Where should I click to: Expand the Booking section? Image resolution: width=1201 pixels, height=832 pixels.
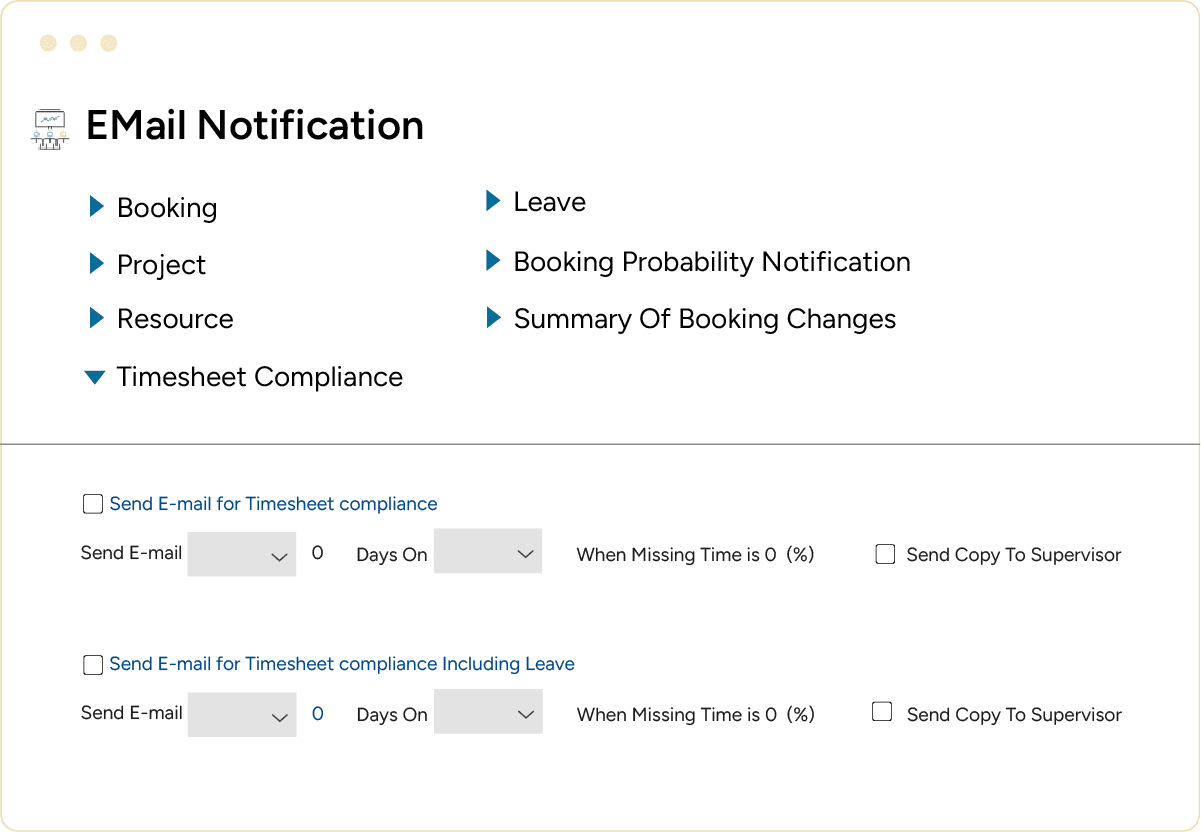[96, 207]
